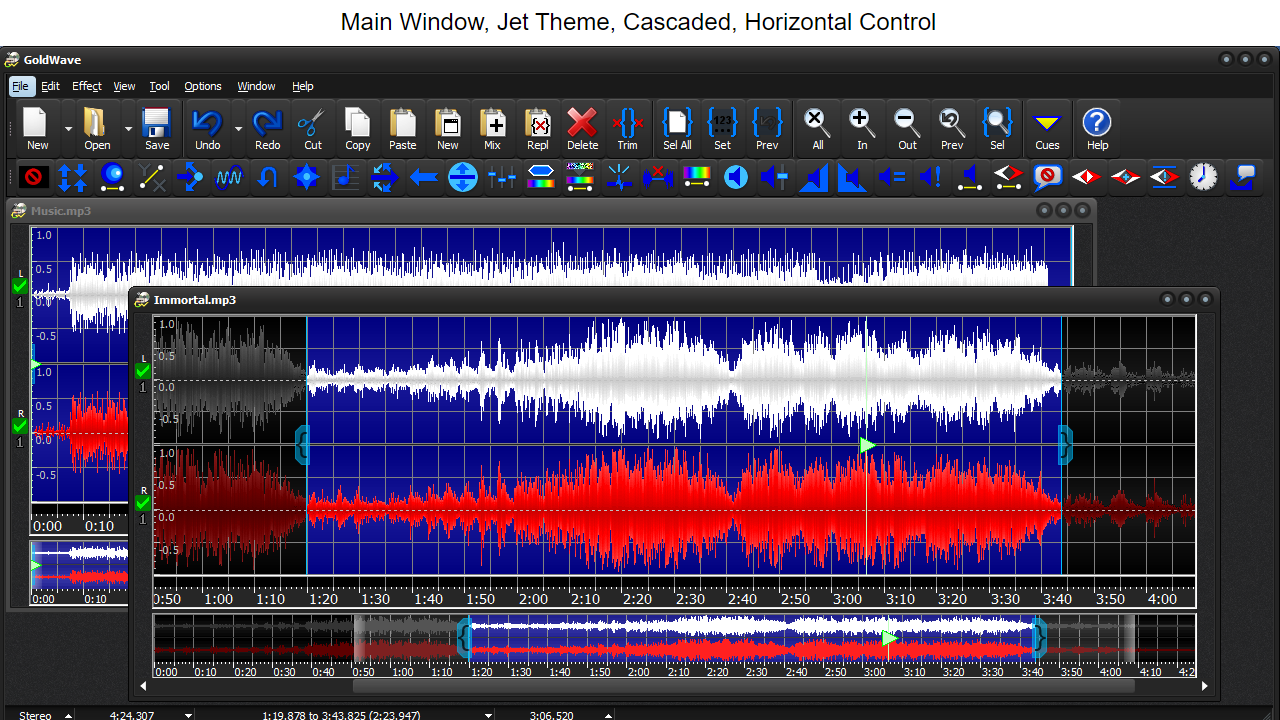Zoom to selection with Sel icon
This screenshot has height=720, width=1280.
pyautogui.click(x=997, y=129)
